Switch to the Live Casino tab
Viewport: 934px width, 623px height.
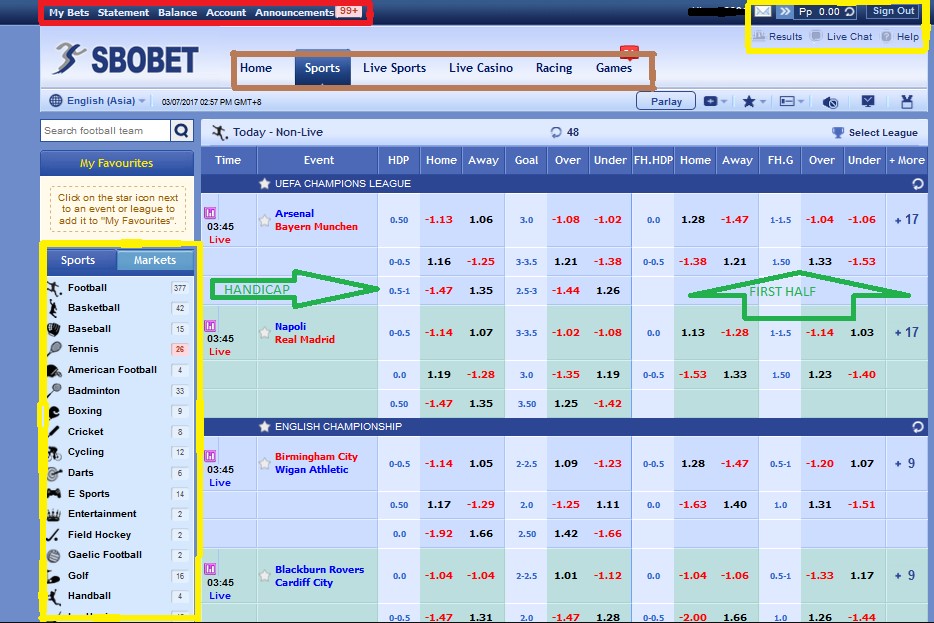[481, 68]
